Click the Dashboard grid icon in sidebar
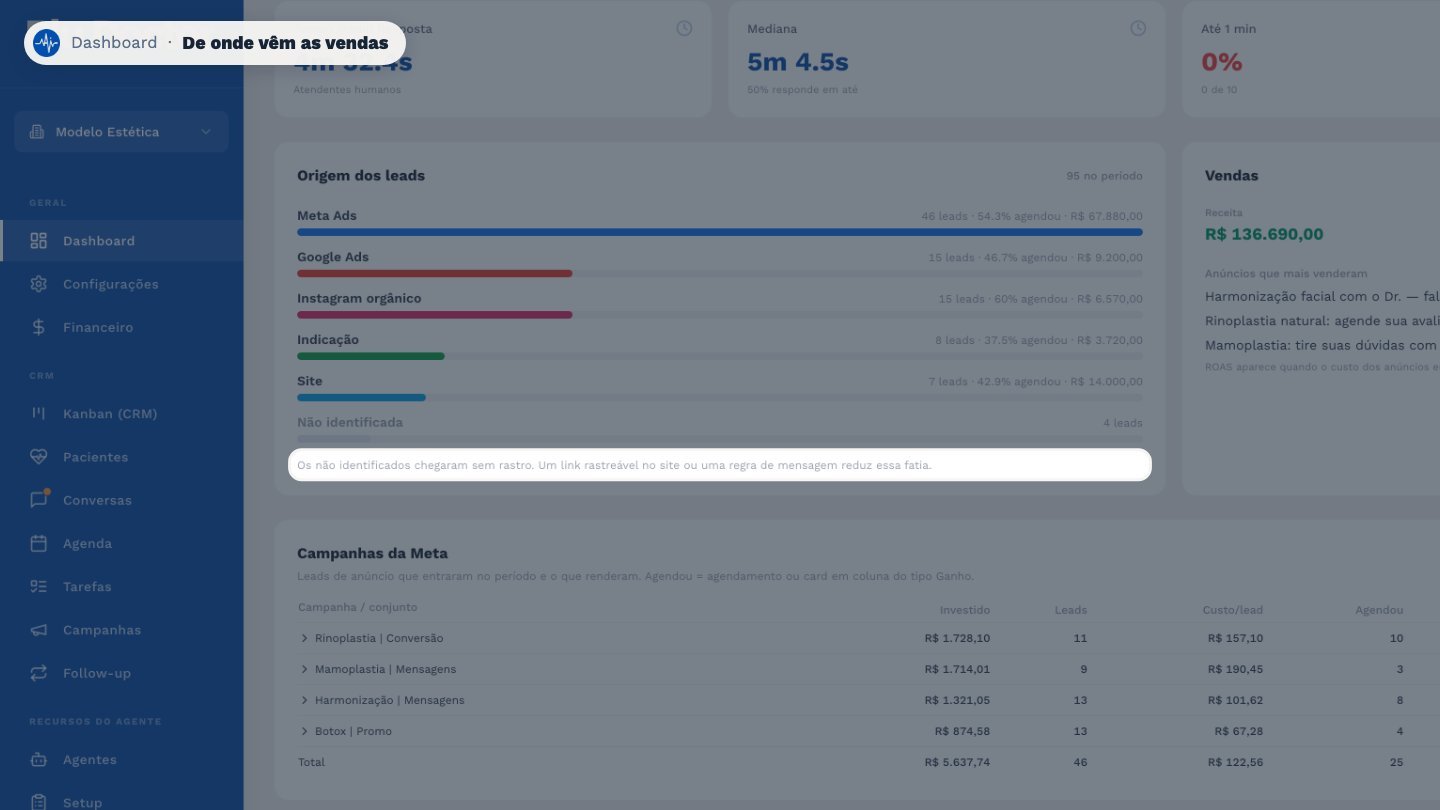The image size is (1440, 810). [39, 241]
